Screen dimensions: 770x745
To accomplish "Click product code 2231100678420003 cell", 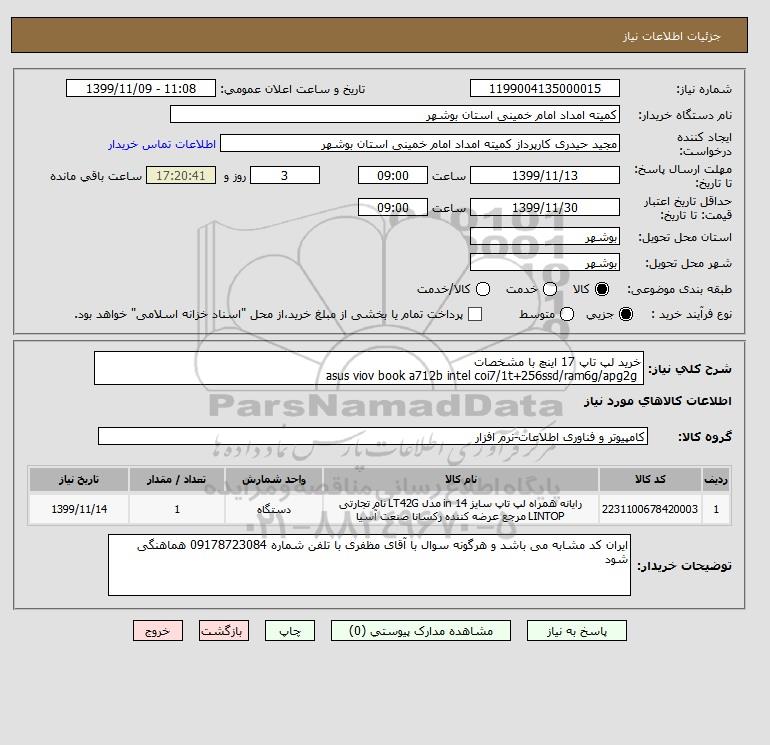I will click(x=650, y=509).
